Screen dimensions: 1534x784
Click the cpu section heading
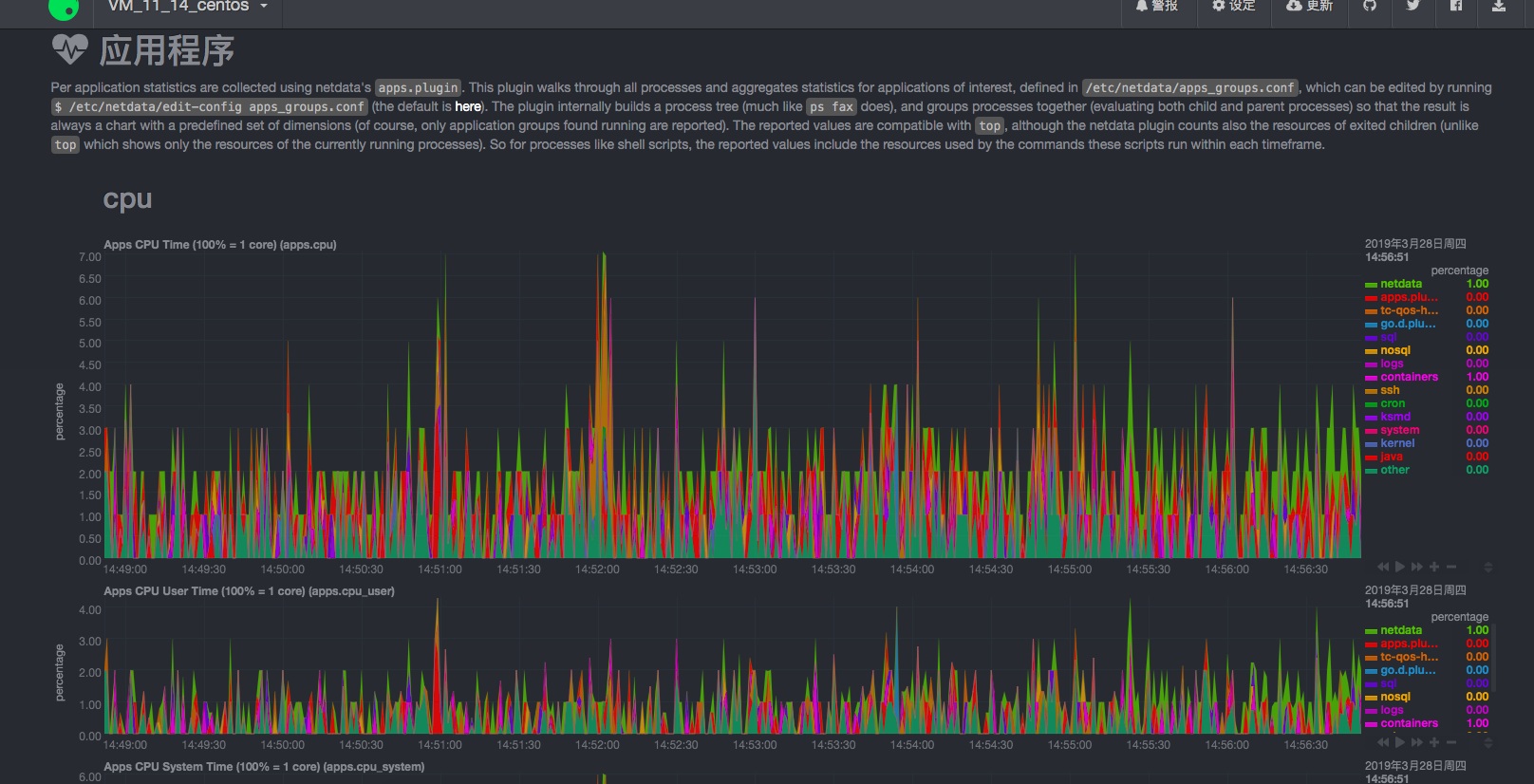pyautogui.click(x=127, y=199)
